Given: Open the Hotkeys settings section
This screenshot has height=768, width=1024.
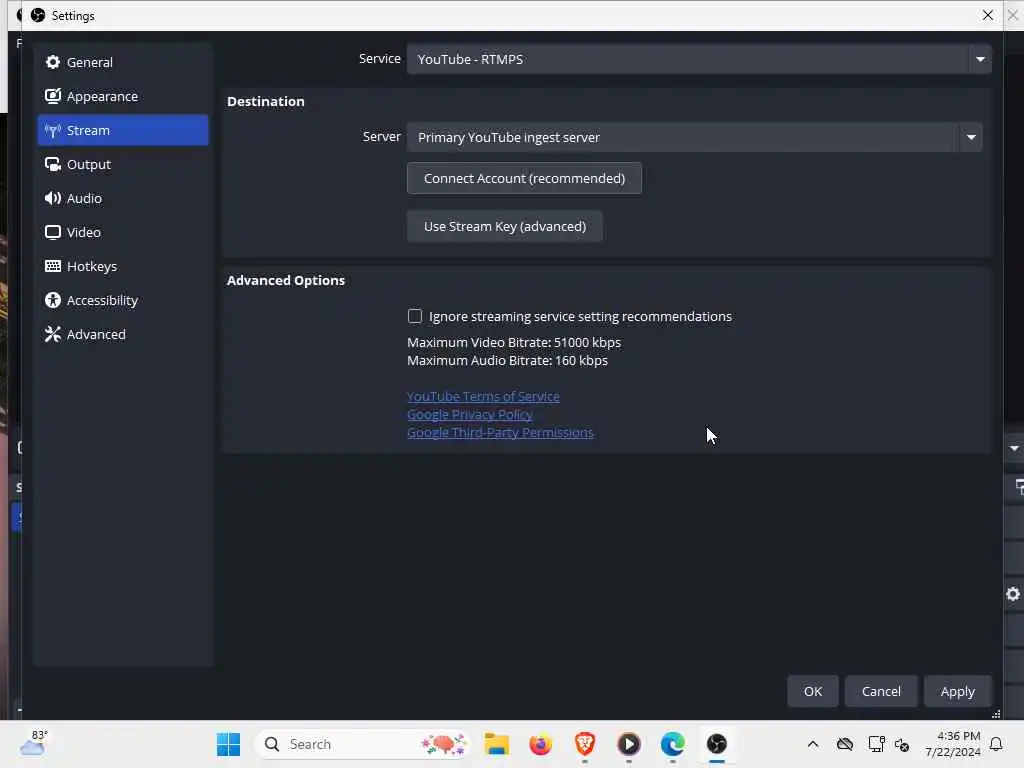Looking at the screenshot, I should pos(123,266).
